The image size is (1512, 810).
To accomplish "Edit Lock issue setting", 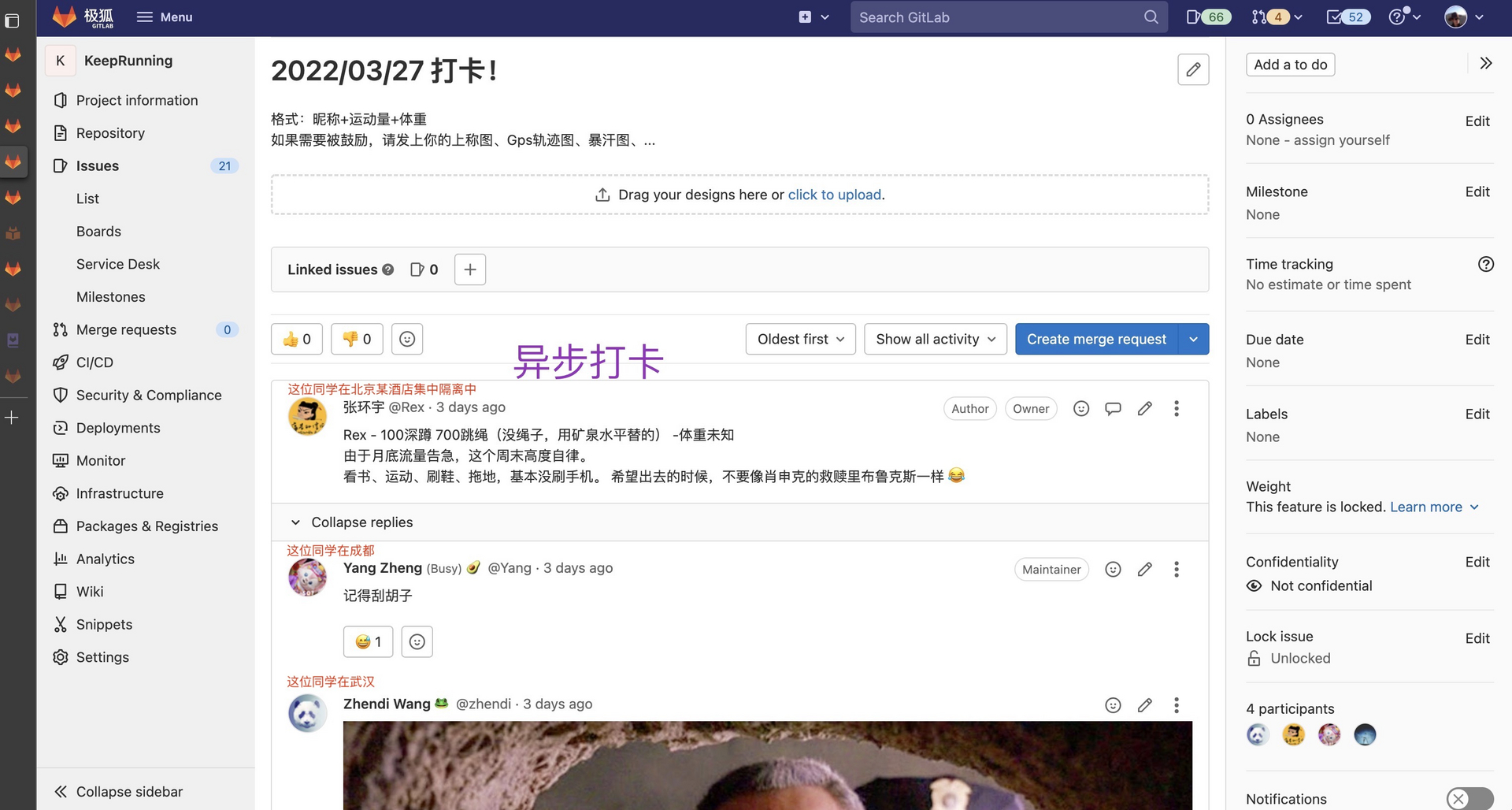I will (x=1477, y=638).
